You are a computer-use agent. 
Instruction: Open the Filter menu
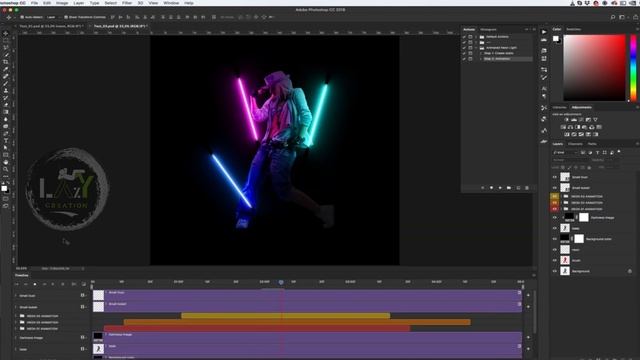127,3
